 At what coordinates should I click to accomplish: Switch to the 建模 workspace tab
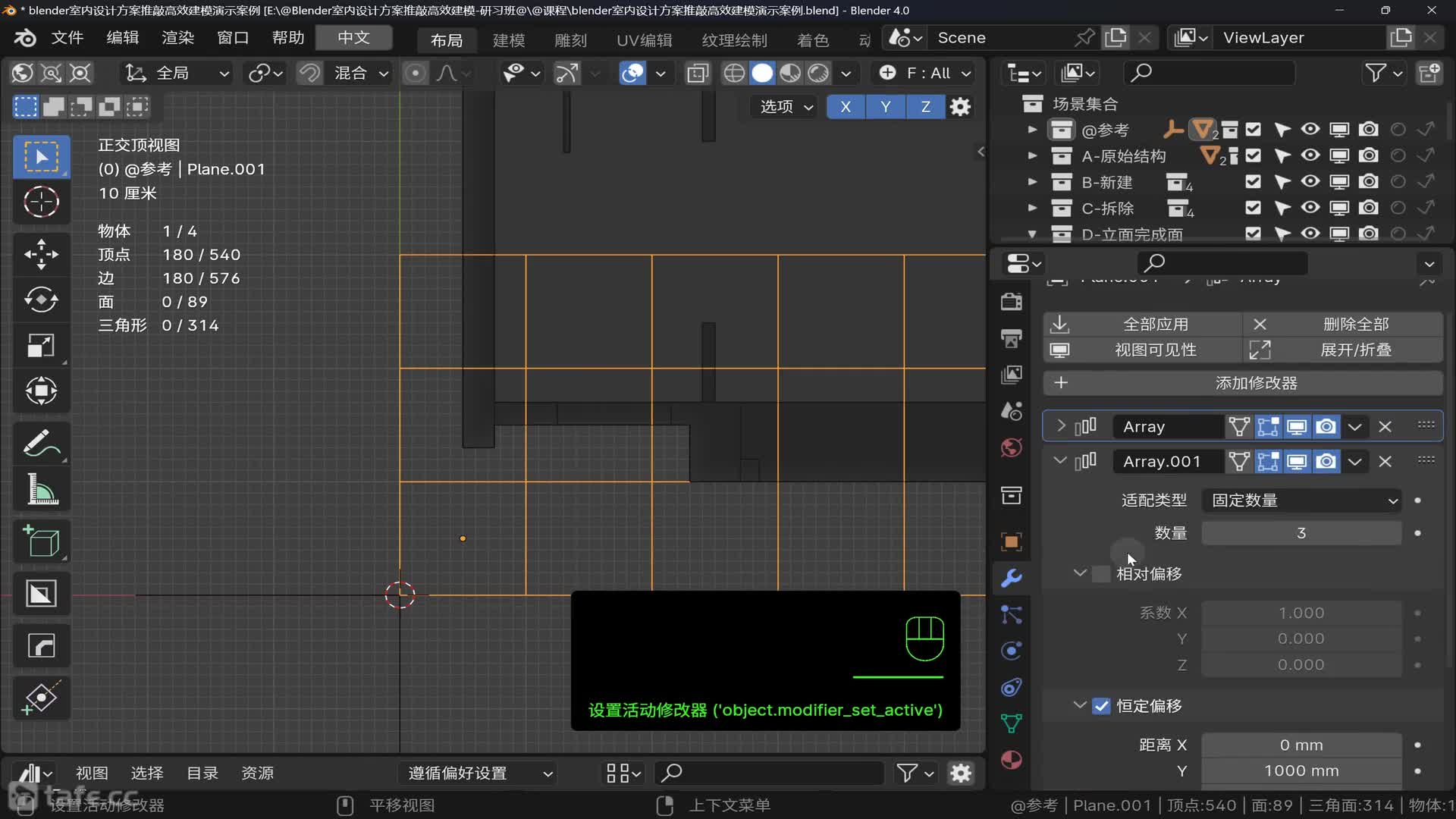508,40
